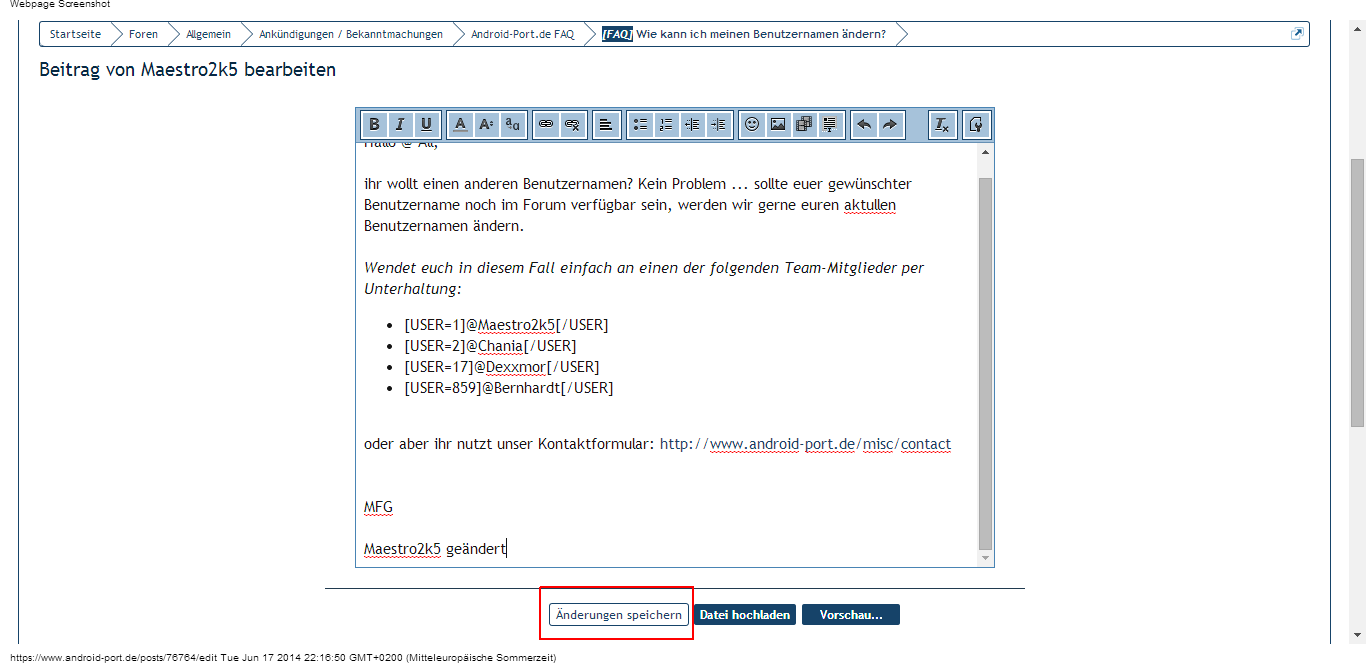Redo the last undone edit
This screenshot has height=664, width=1366.
tap(890, 125)
